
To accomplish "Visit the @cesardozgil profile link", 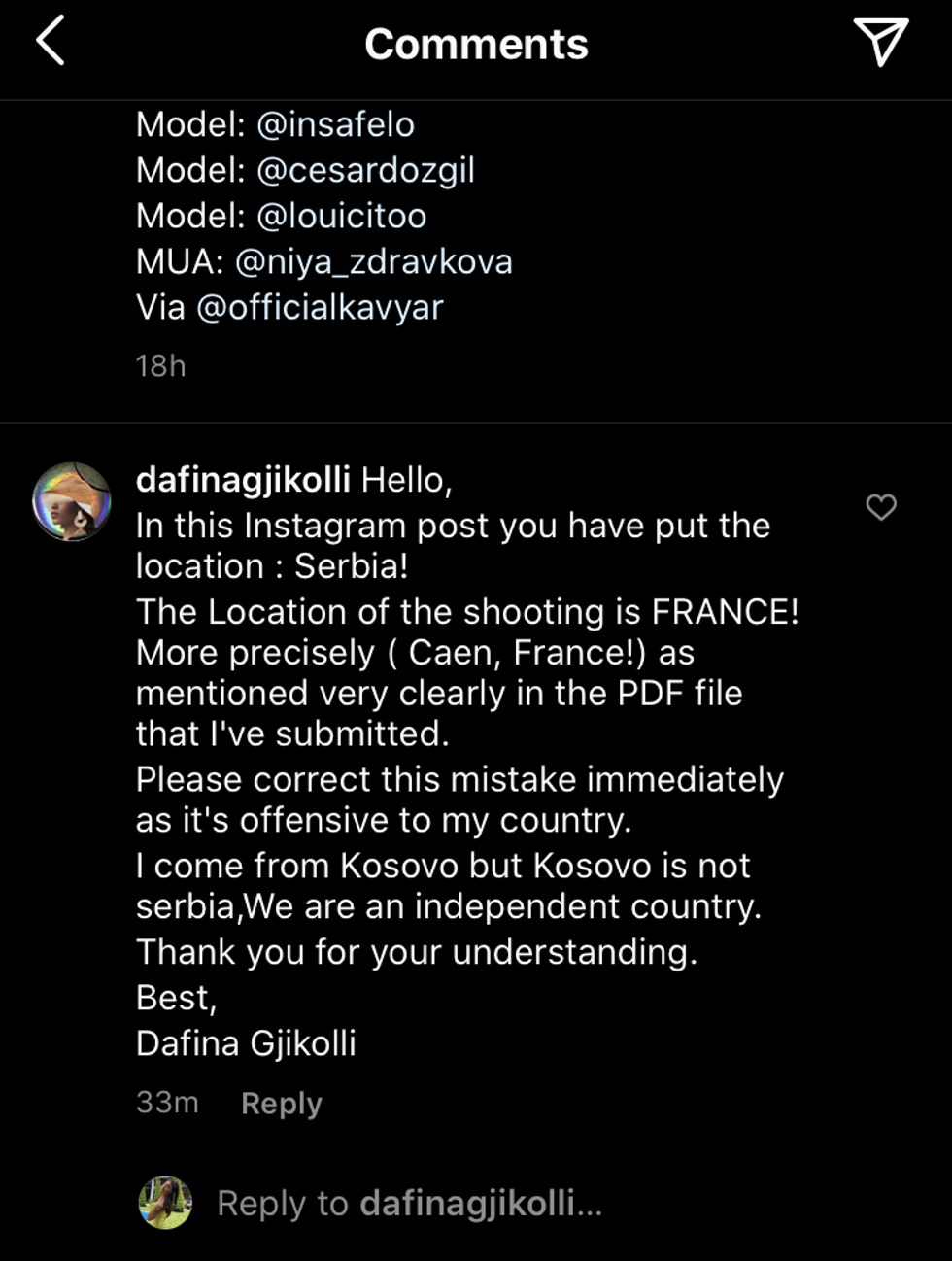I will pos(365,170).
